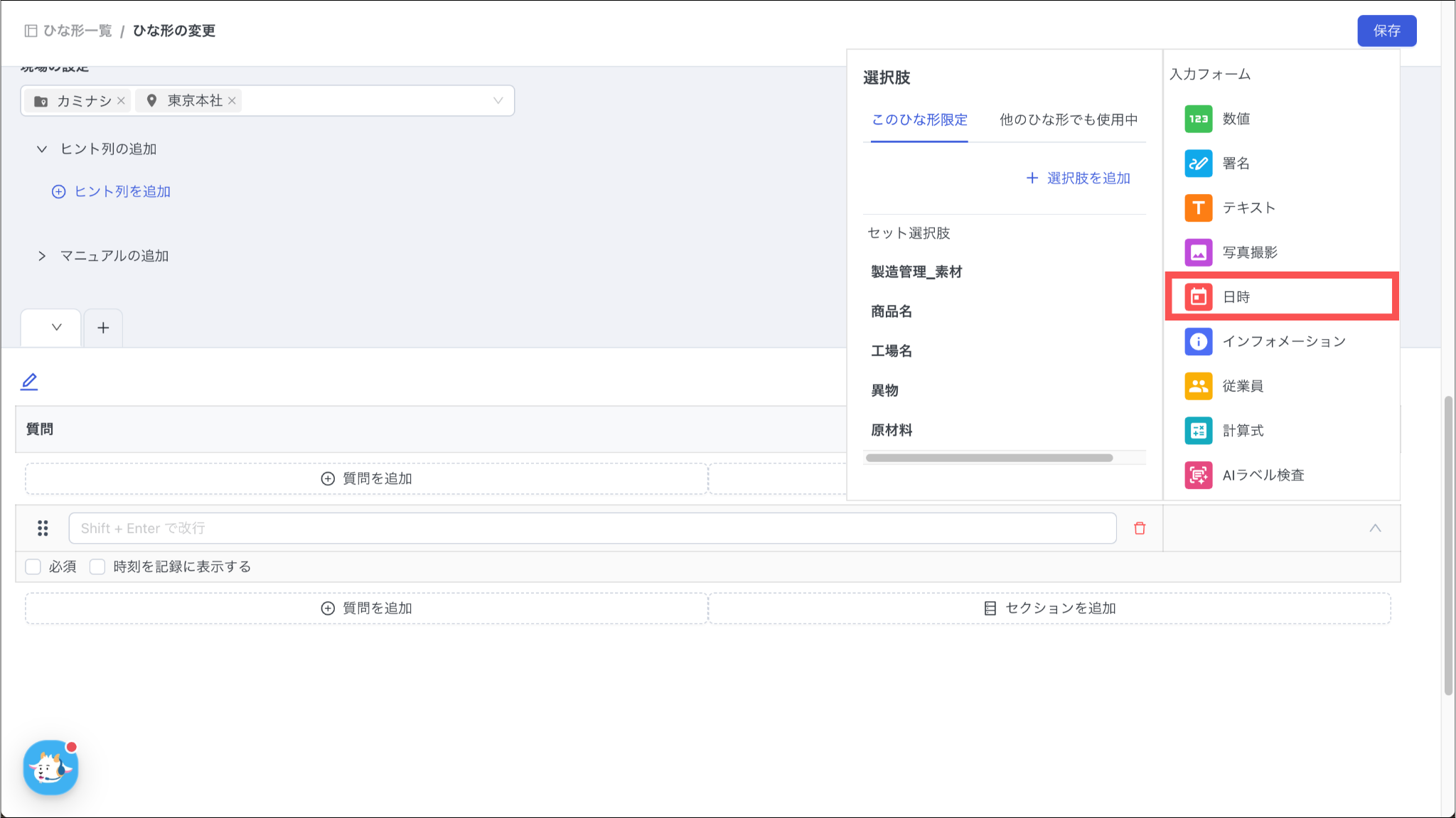Enable the 必須 required checkbox
Screen dimensions: 1456x818
pos(33,566)
